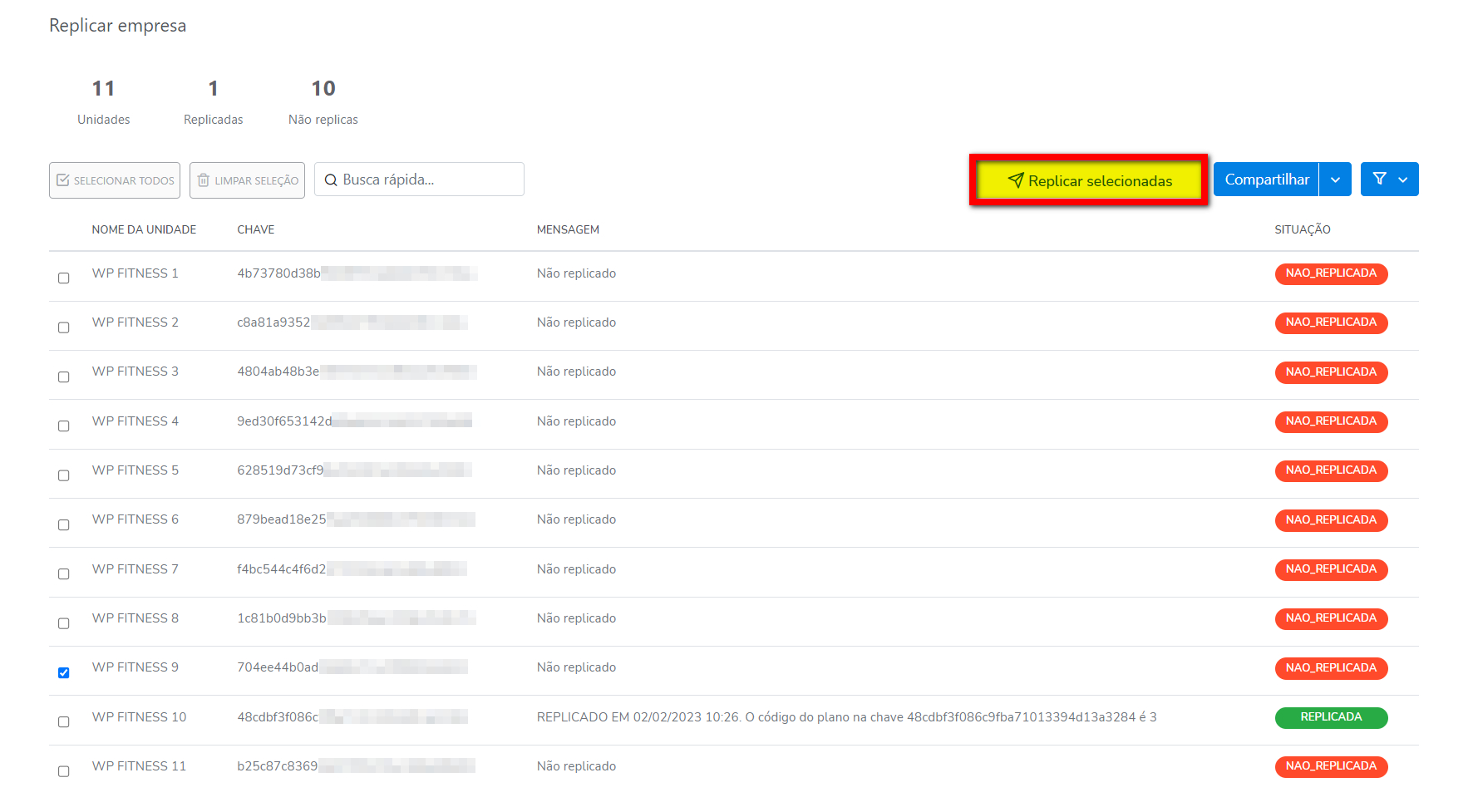Click NAO_REPLICADA badge for WP FITNESS 11

click(x=1330, y=766)
